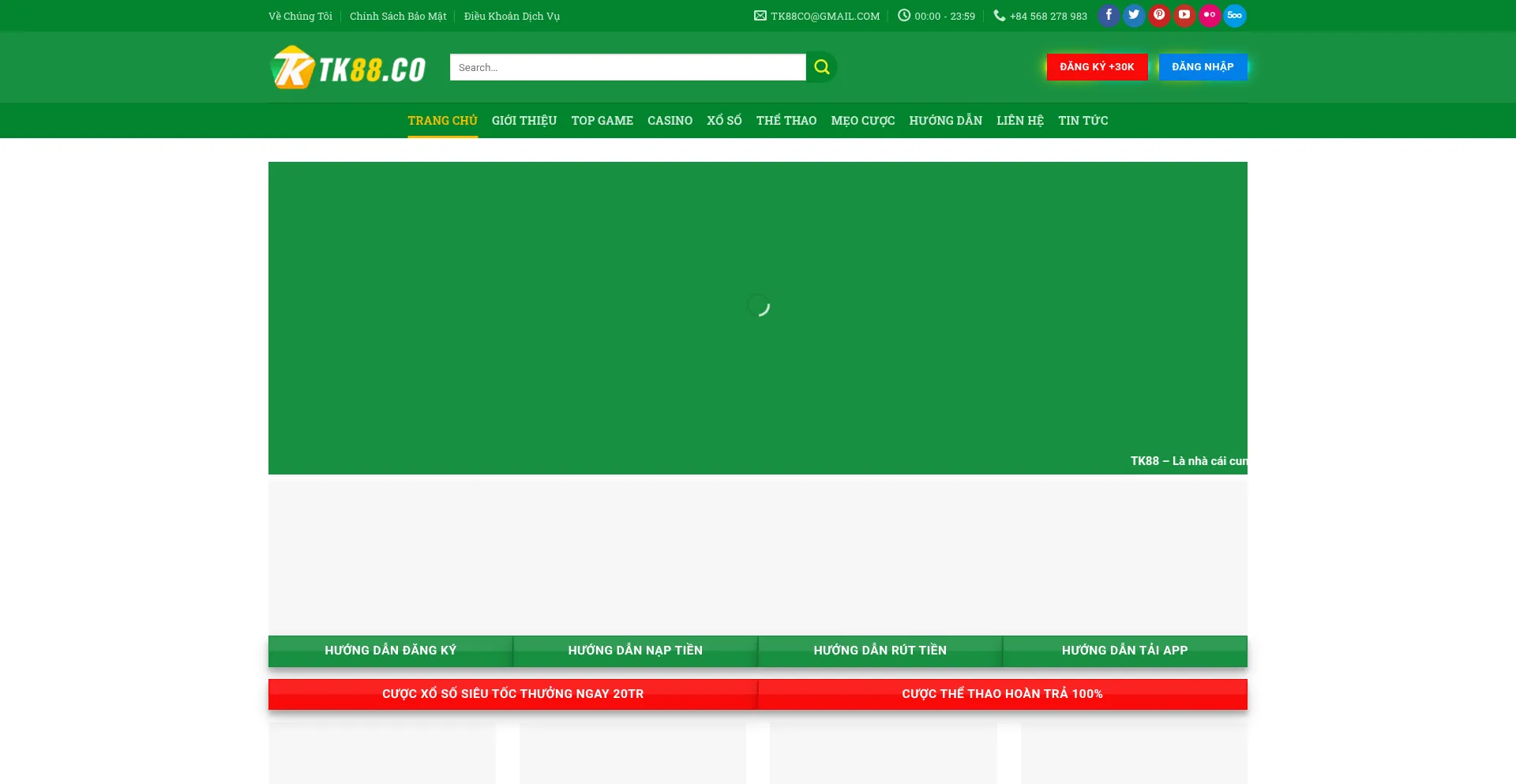Select the CASINO menu item
Viewport: 1516px width, 784px height.
[x=670, y=121]
